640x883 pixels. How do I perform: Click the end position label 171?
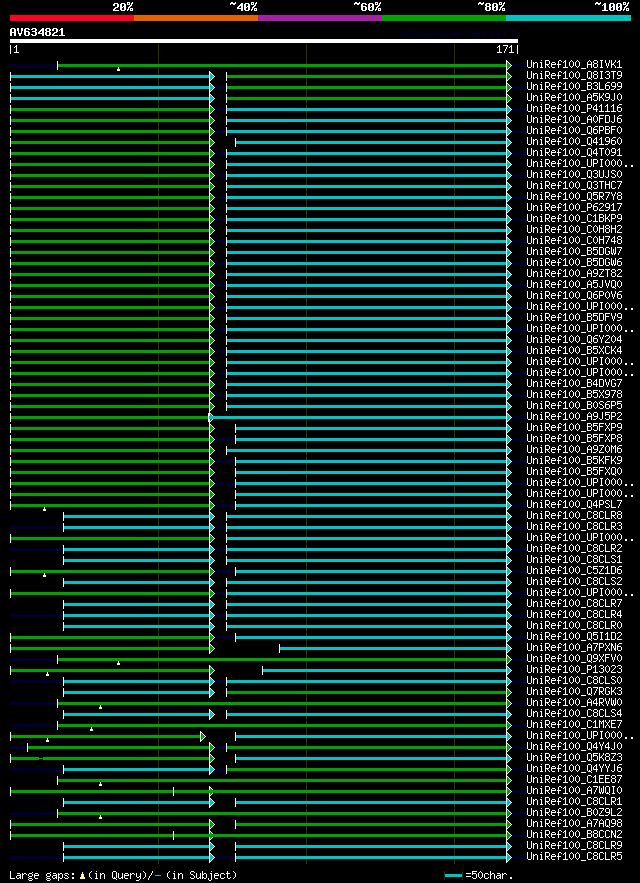point(505,50)
